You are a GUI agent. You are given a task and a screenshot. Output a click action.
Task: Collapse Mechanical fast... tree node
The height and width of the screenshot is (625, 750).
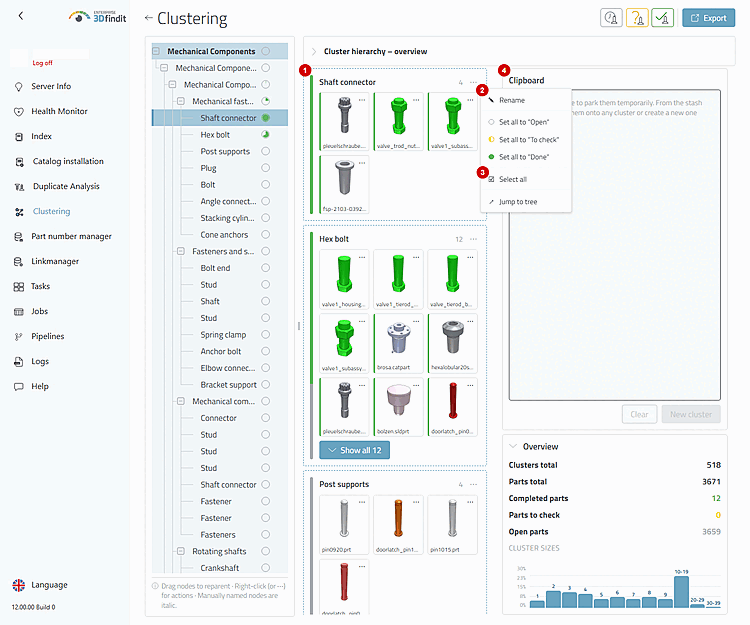pos(181,101)
